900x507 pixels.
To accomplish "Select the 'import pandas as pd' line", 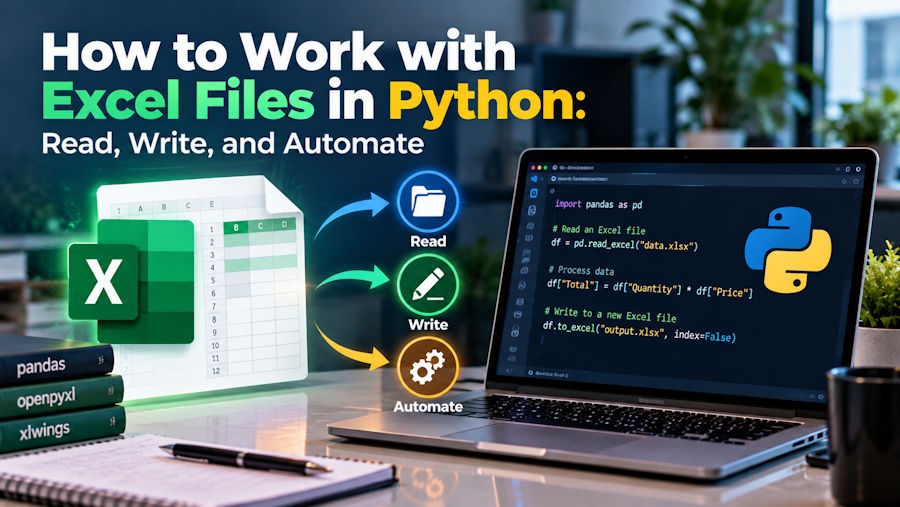I will [x=598, y=204].
